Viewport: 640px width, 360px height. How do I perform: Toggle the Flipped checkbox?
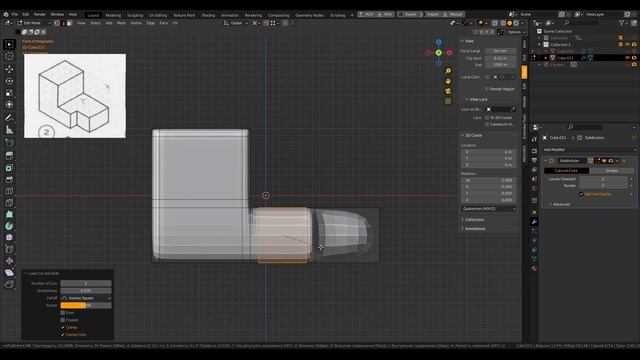[x=62, y=320]
